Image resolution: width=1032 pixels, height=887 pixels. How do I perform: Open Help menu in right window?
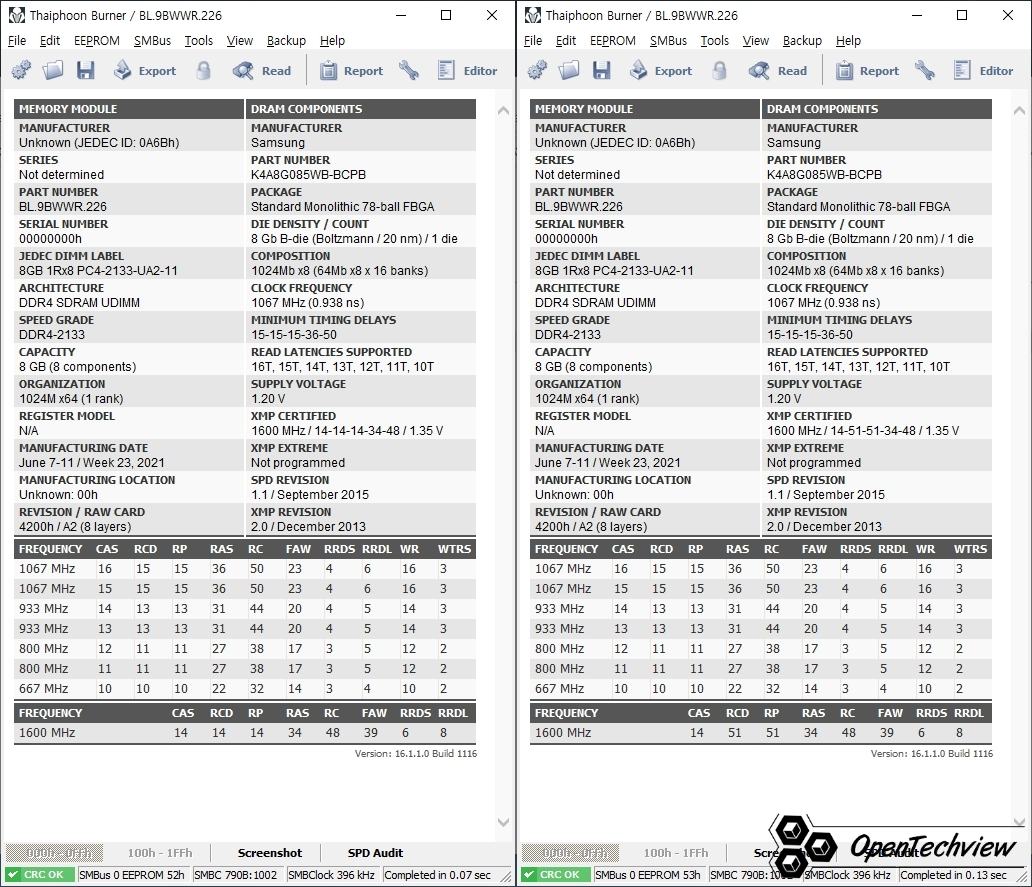tap(848, 40)
